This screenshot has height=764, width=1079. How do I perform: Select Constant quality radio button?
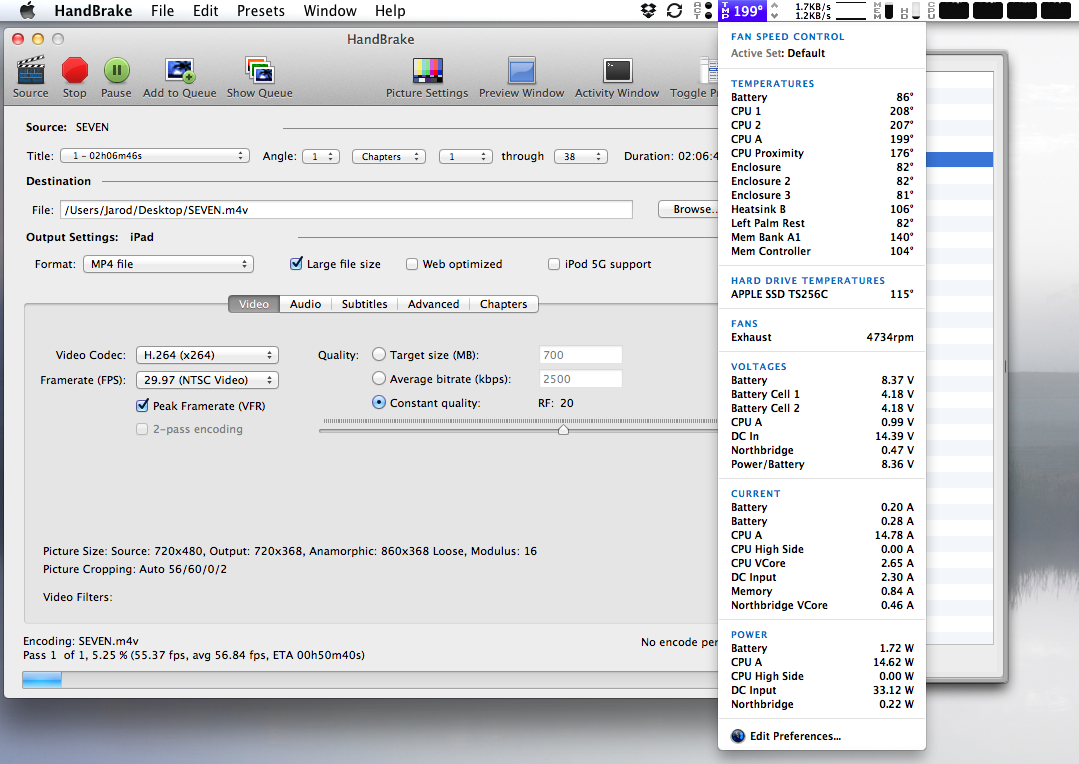[x=378, y=402]
